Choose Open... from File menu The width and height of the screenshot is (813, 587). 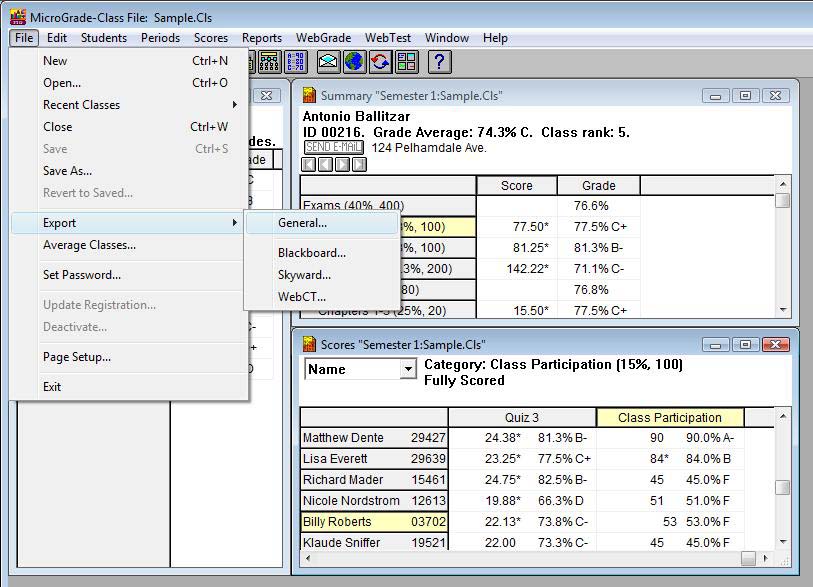pyautogui.click(x=130, y=83)
